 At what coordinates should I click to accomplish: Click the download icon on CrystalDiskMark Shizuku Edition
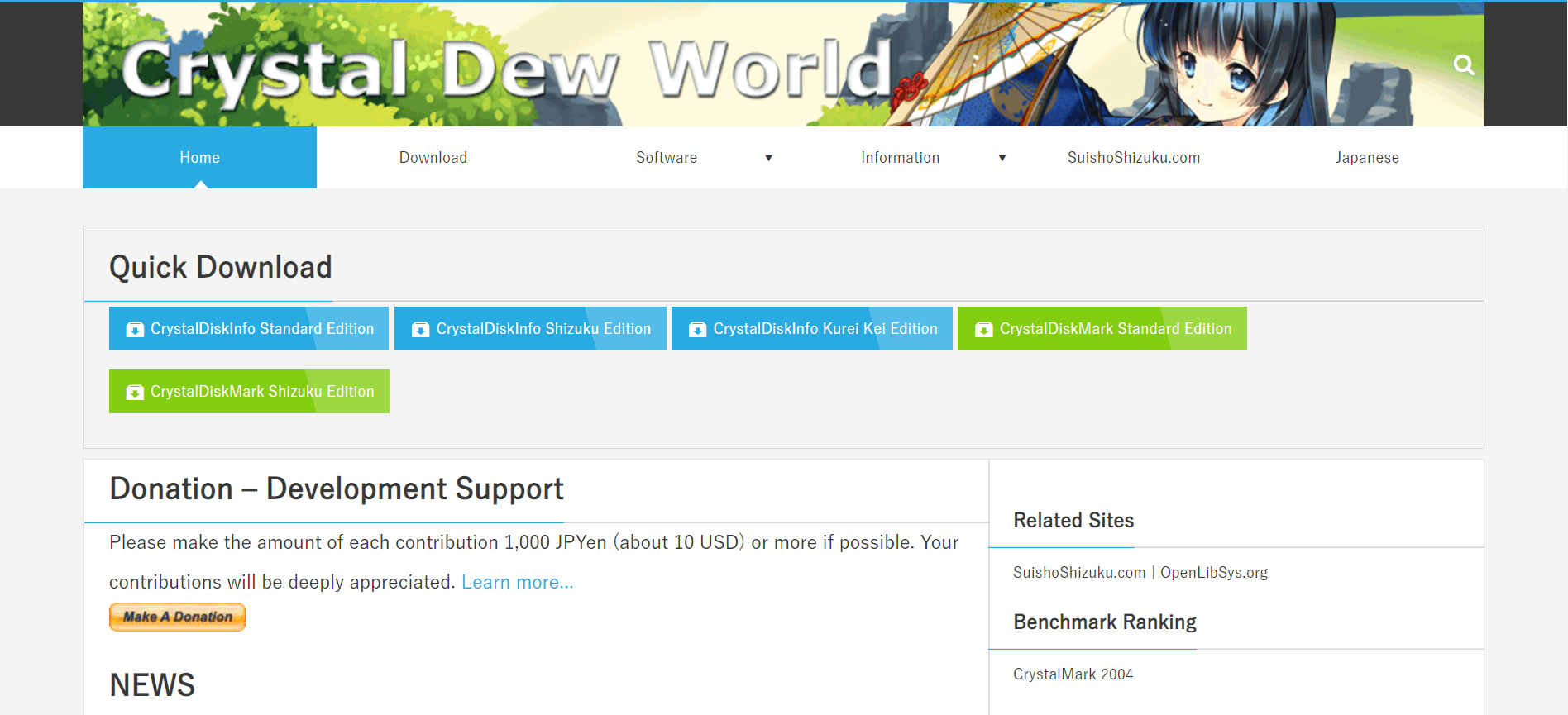[135, 393]
